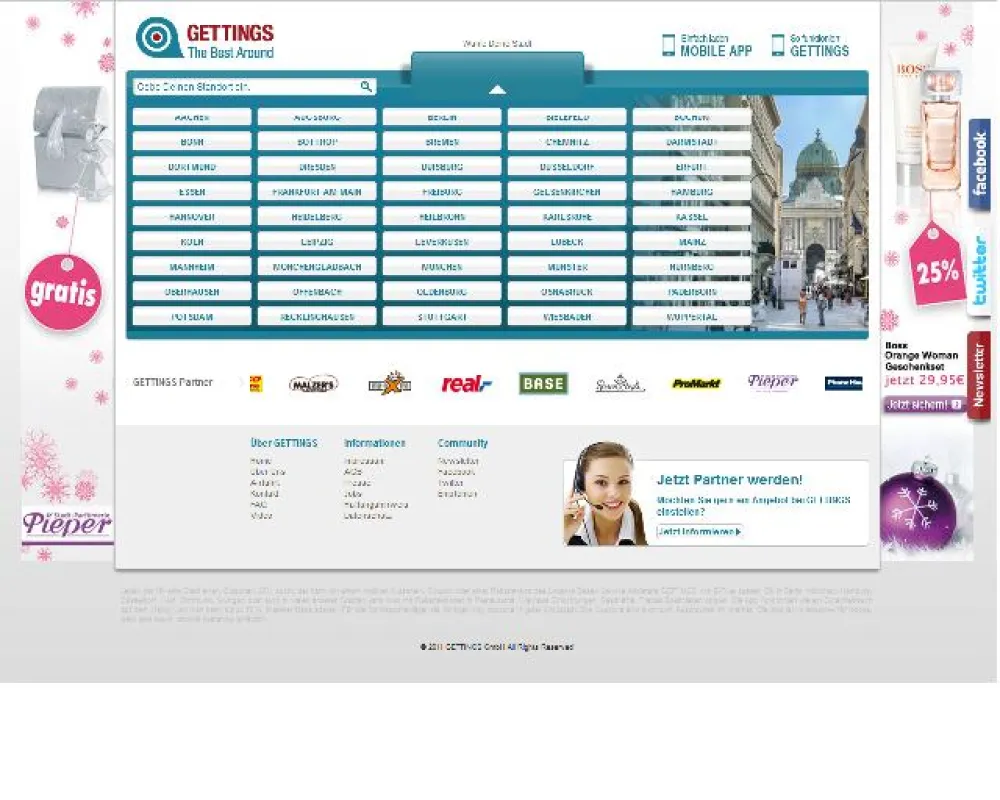Image resolution: width=1000 pixels, height=800 pixels.
Task: Select the city Essen
Action: (192, 191)
